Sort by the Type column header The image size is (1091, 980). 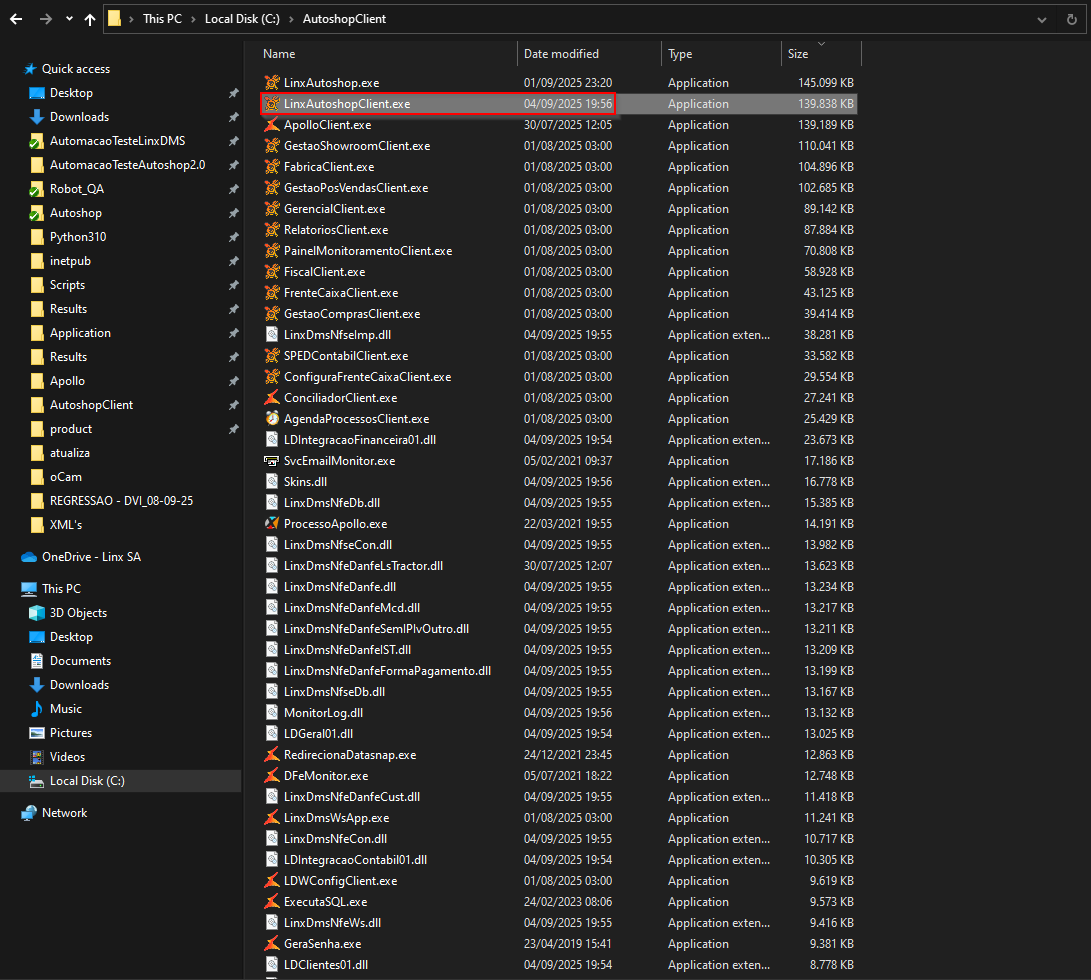click(680, 54)
